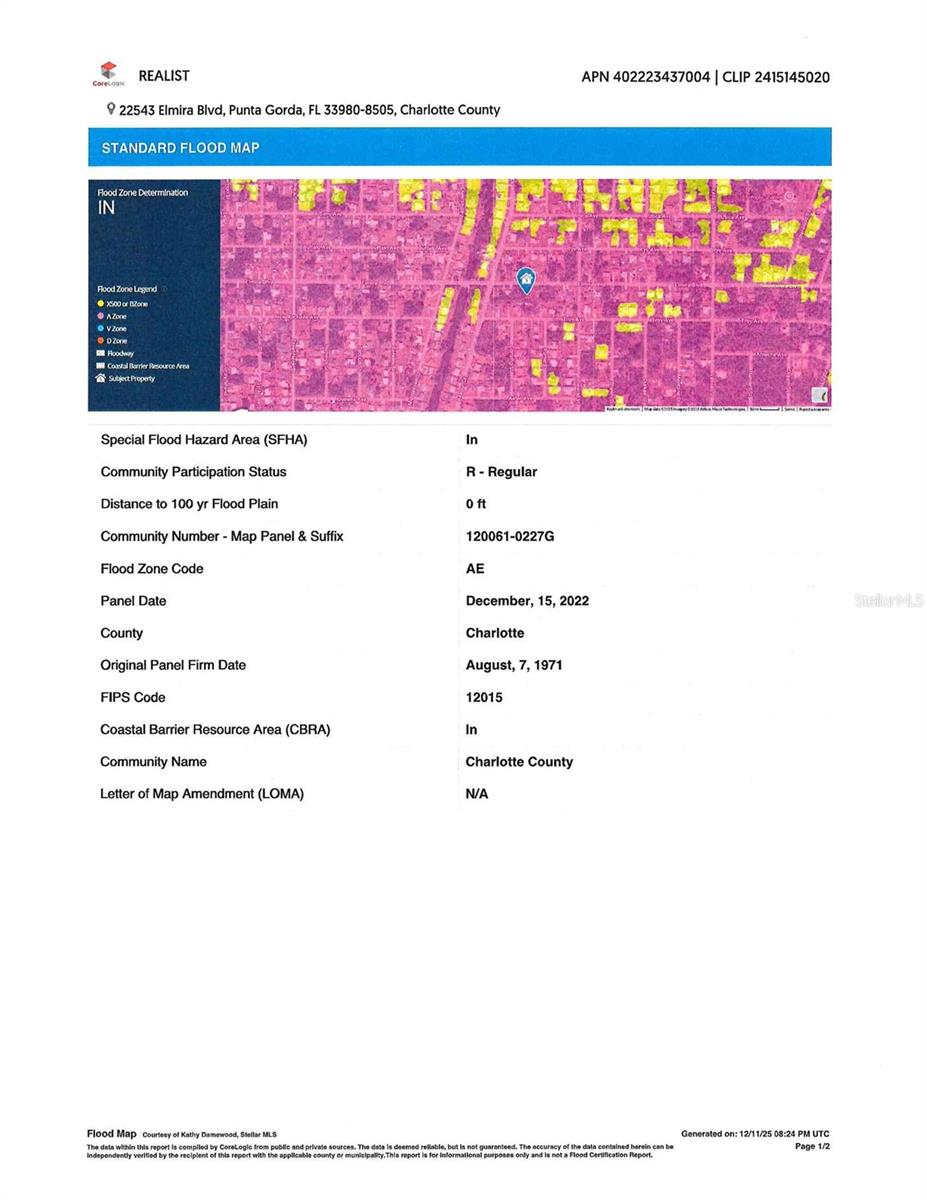927x1200 pixels.
Task: Click the pink A Zone legend dot
Action: point(100,316)
